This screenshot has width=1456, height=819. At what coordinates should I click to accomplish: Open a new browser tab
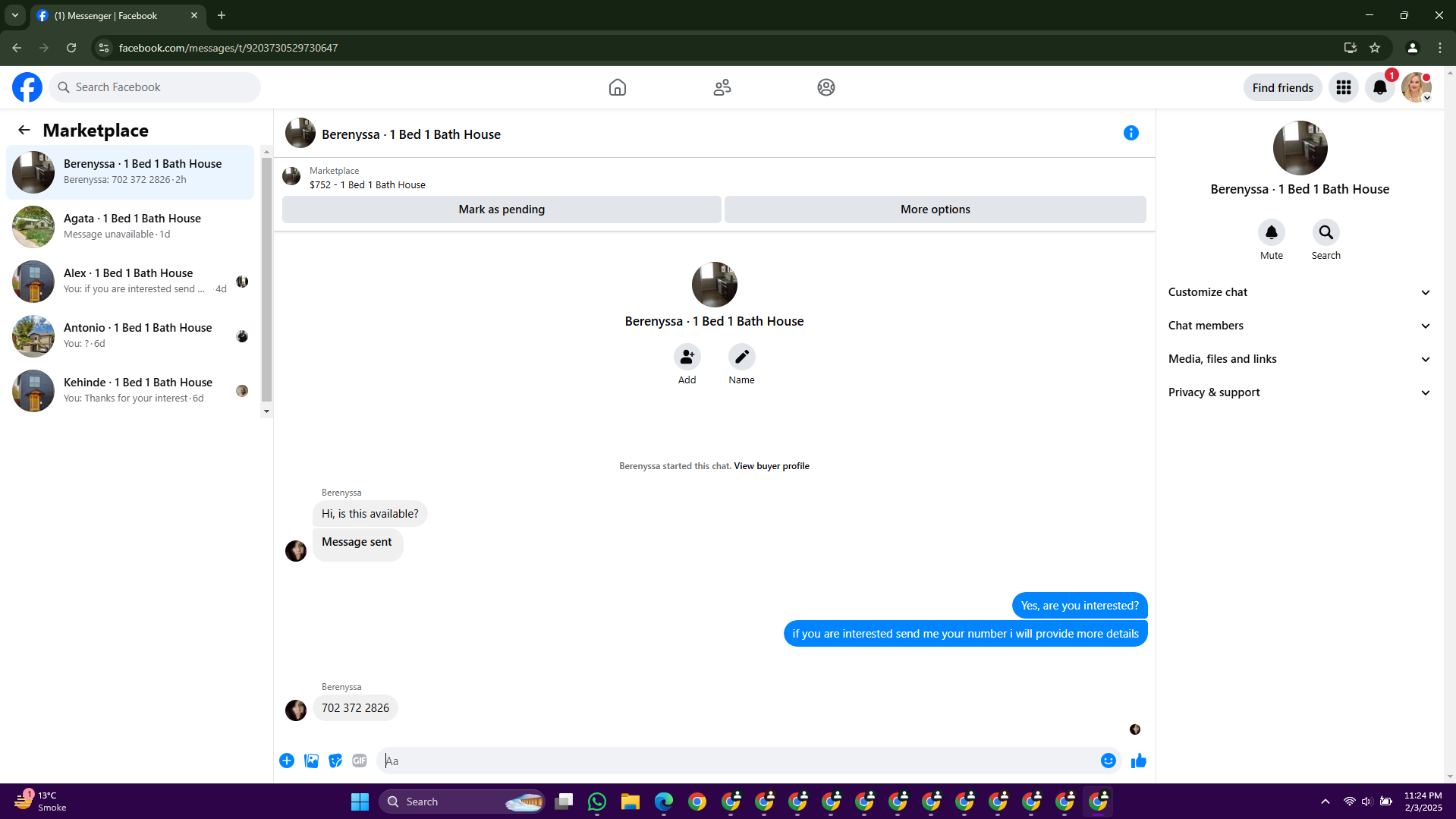(222, 15)
